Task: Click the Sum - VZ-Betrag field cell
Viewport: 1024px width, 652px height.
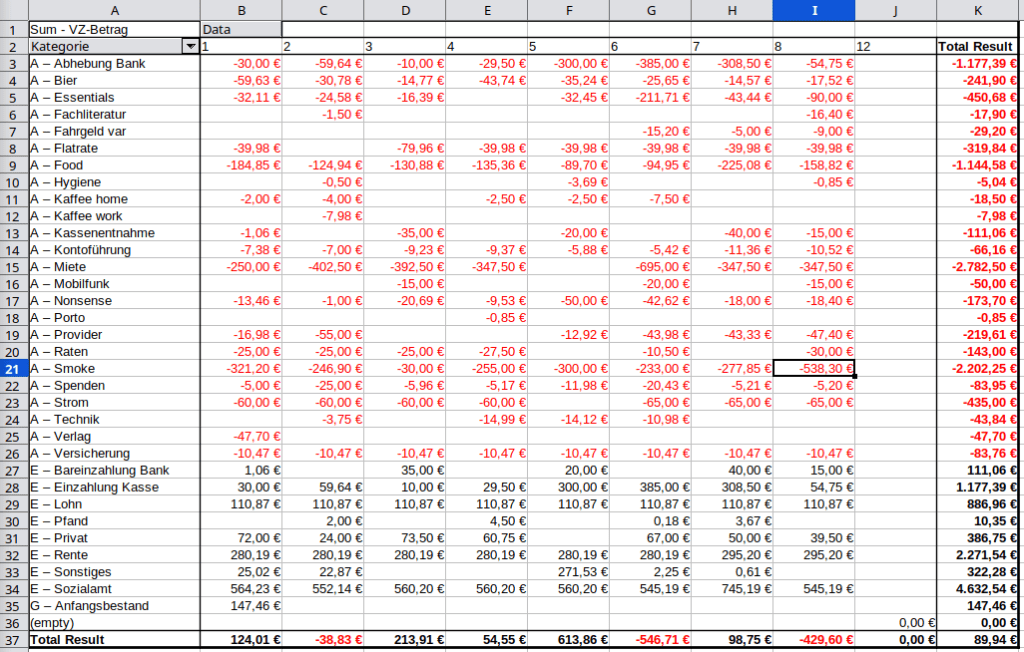Action: click(114, 30)
